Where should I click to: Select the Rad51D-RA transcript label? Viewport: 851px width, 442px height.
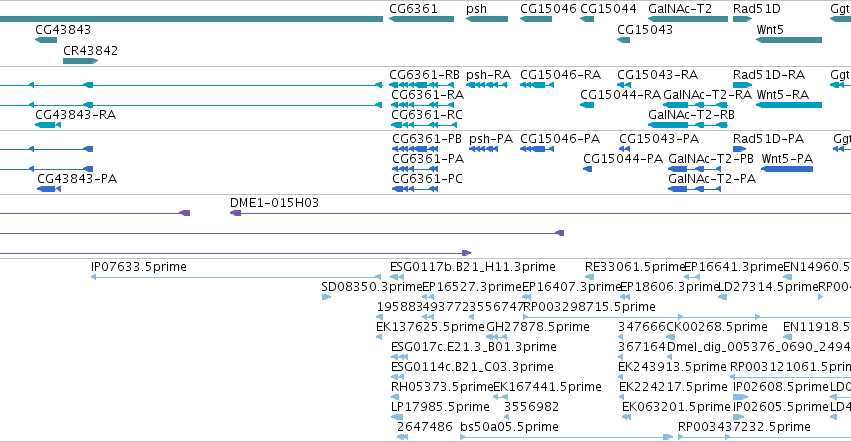pos(769,75)
